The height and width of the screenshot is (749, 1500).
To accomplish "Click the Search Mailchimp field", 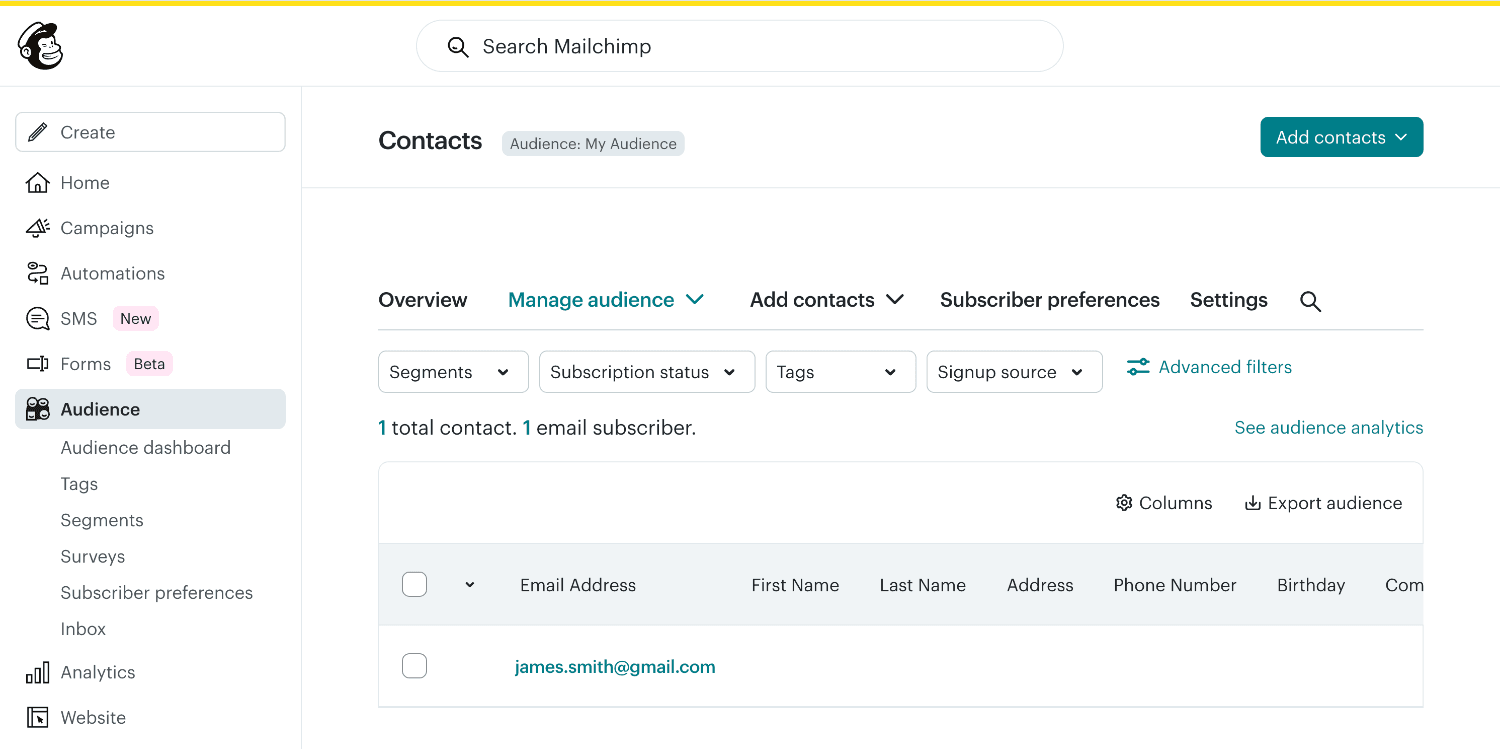I will coord(740,46).
